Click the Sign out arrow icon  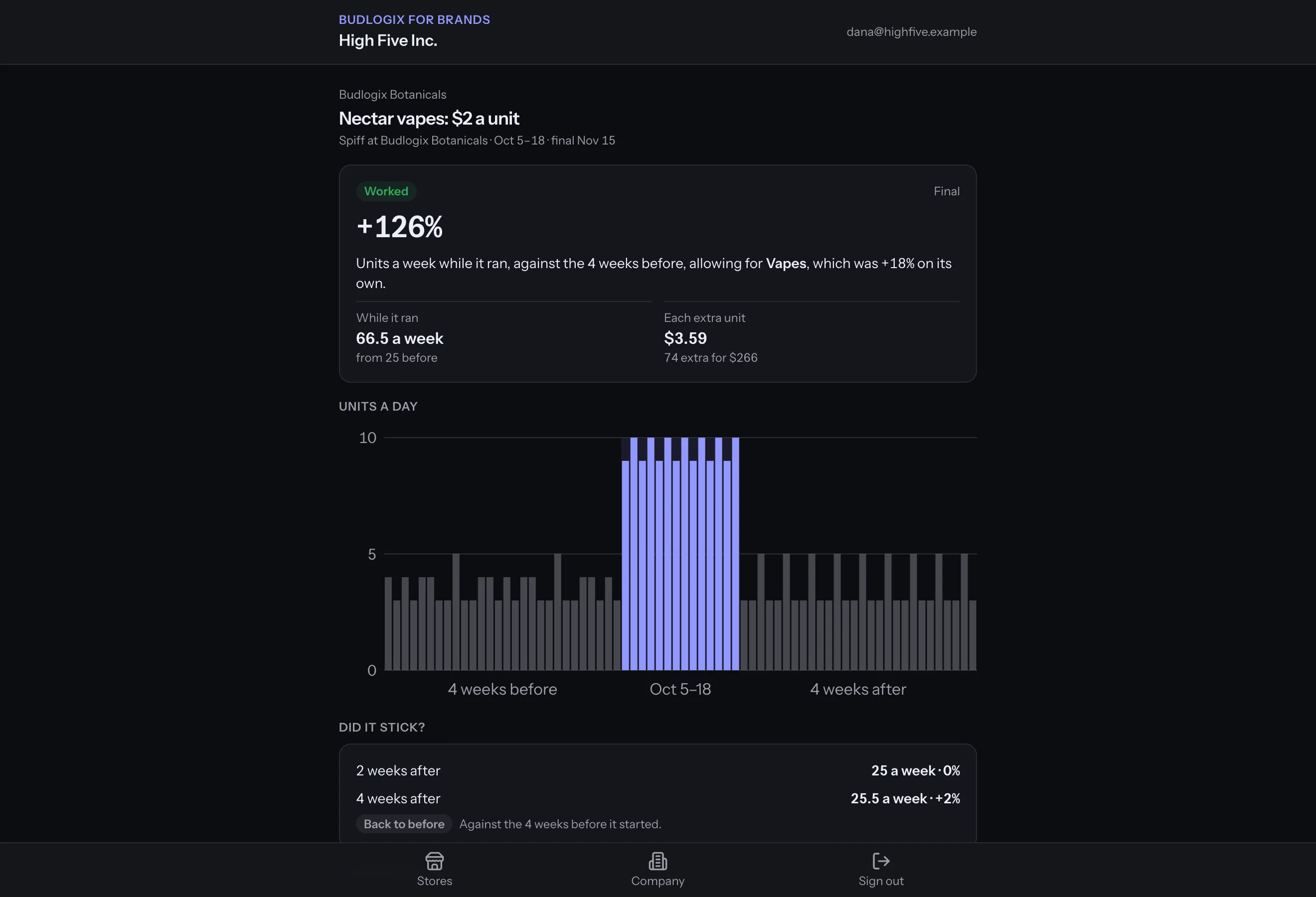pyautogui.click(x=880, y=861)
